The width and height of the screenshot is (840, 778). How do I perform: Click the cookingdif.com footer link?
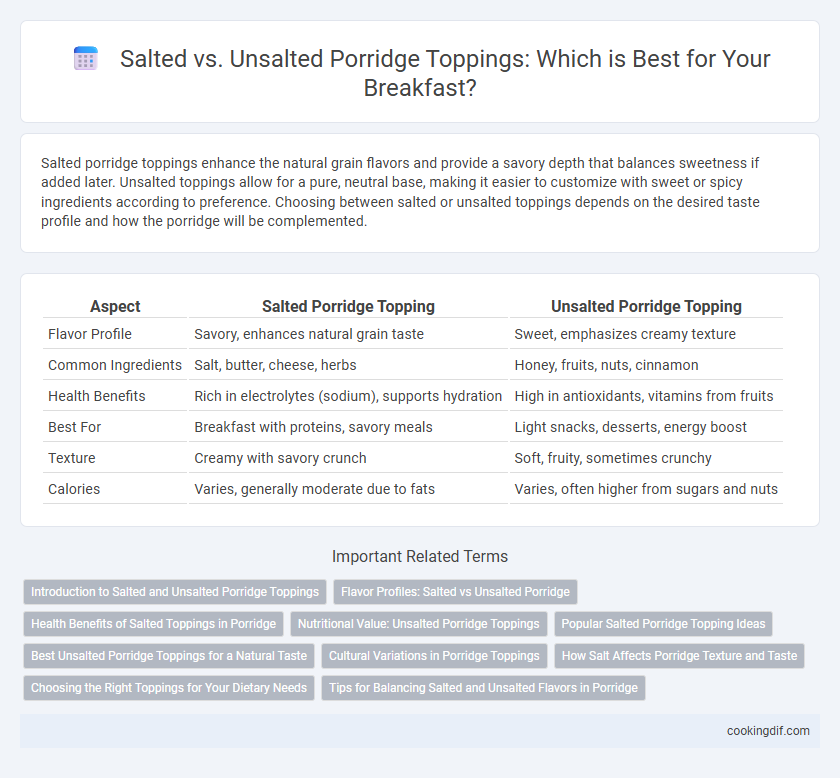[768, 731]
